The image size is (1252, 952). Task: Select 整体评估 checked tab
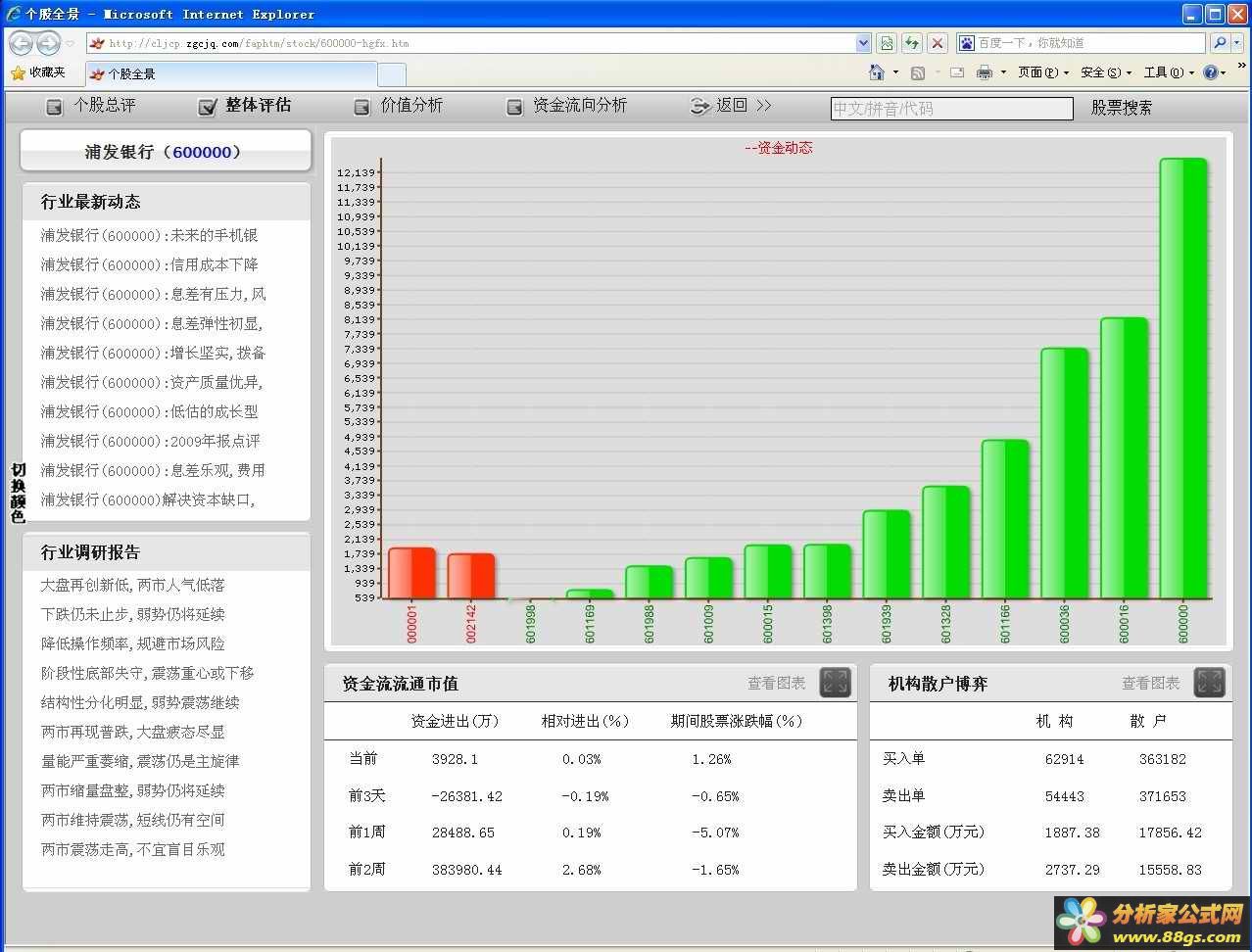[x=245, y=106]
